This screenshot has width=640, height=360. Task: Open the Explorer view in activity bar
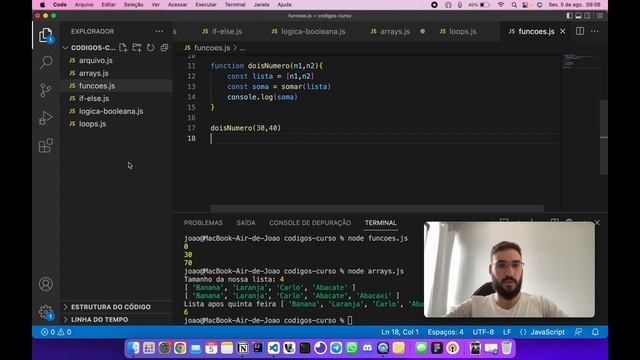click(46, 35)
